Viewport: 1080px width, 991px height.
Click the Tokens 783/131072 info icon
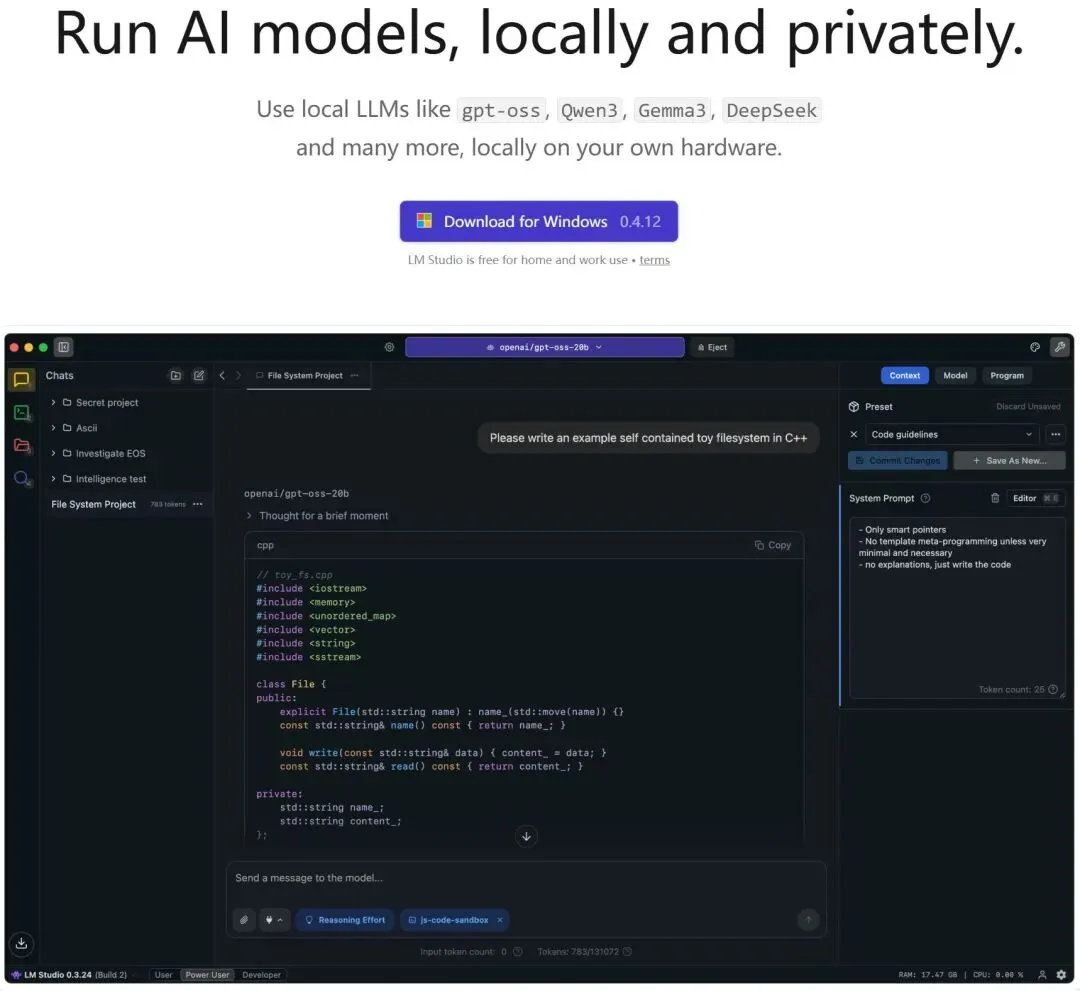tap(627, 952)
